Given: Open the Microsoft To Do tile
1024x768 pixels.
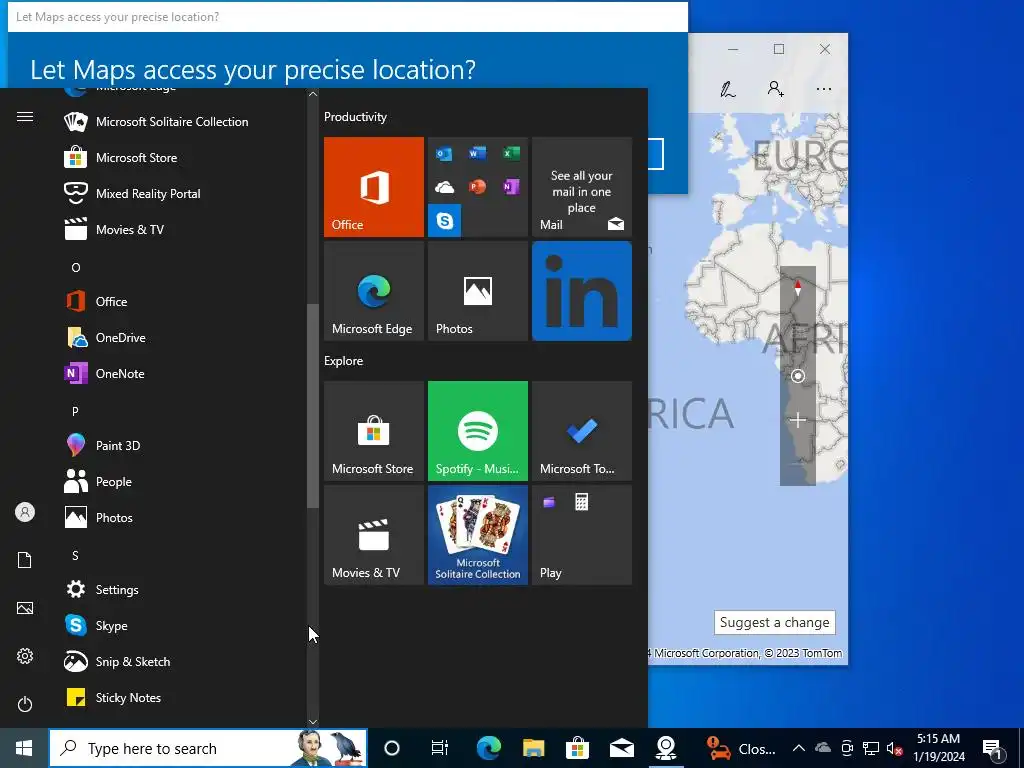Looking at the screenshot, I should [x=582, y=431].
